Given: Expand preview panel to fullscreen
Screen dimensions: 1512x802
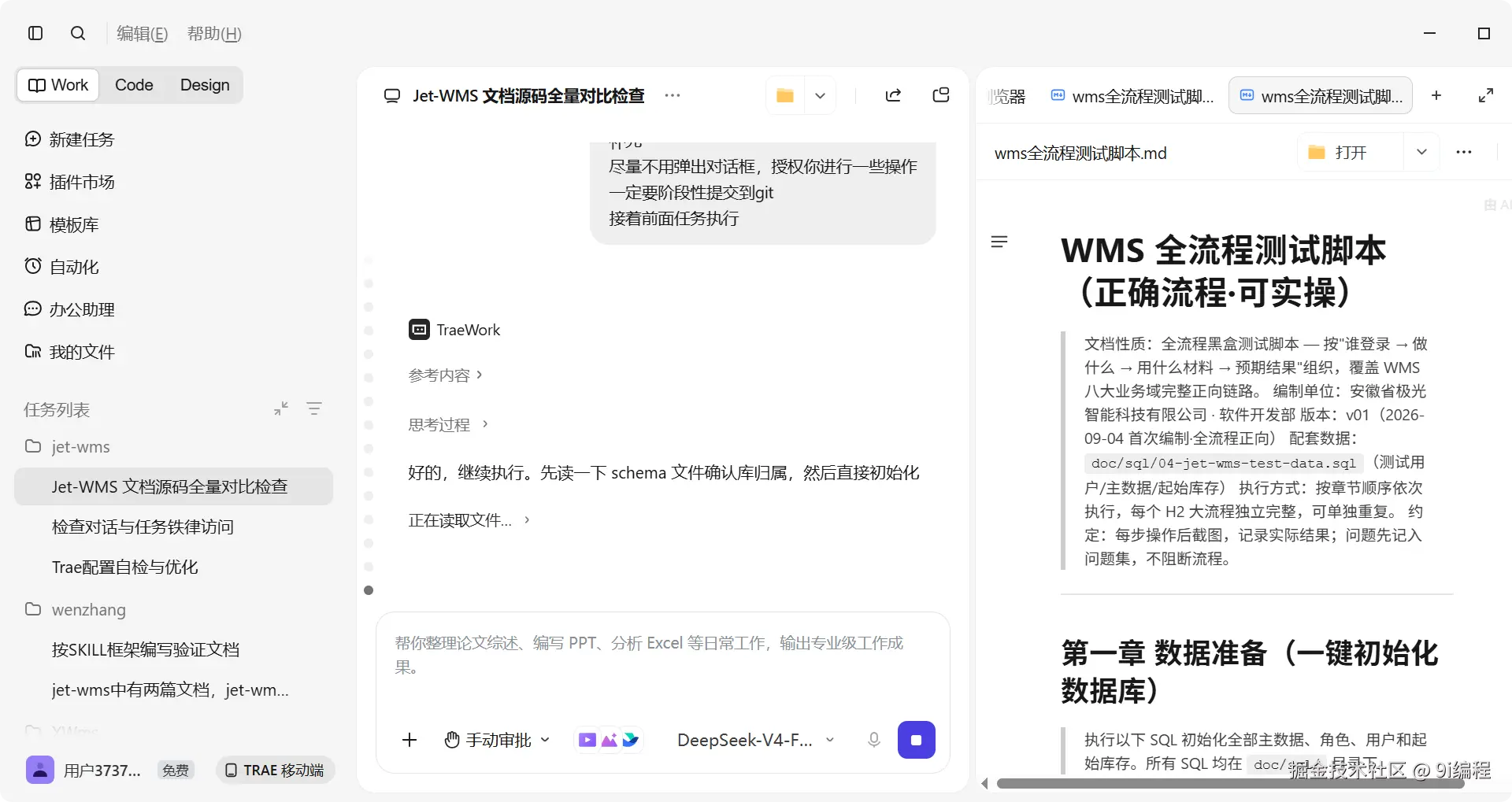Looking at the screenshot, I should tap(1486, 95).
